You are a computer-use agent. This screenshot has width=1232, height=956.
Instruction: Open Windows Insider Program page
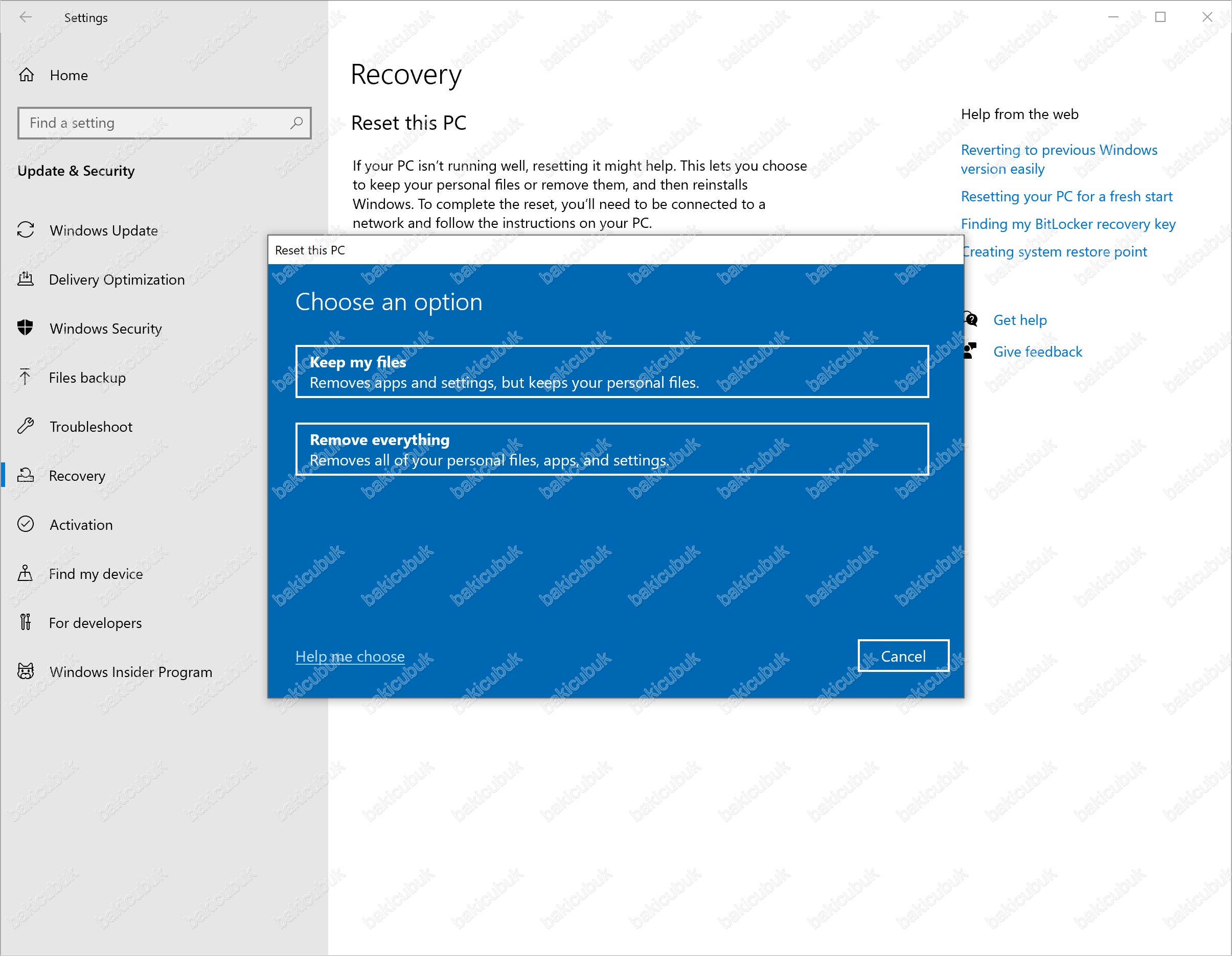(131, 672)
